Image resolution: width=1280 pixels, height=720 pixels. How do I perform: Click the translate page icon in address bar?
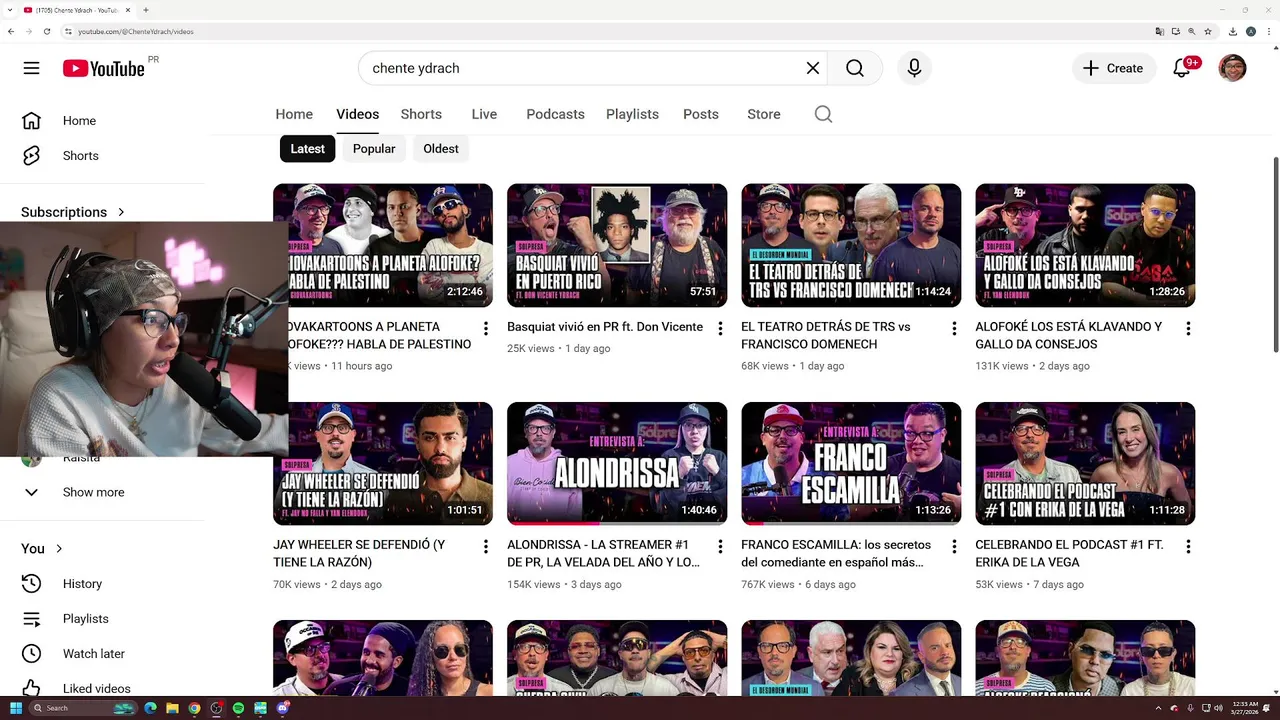1160,31
